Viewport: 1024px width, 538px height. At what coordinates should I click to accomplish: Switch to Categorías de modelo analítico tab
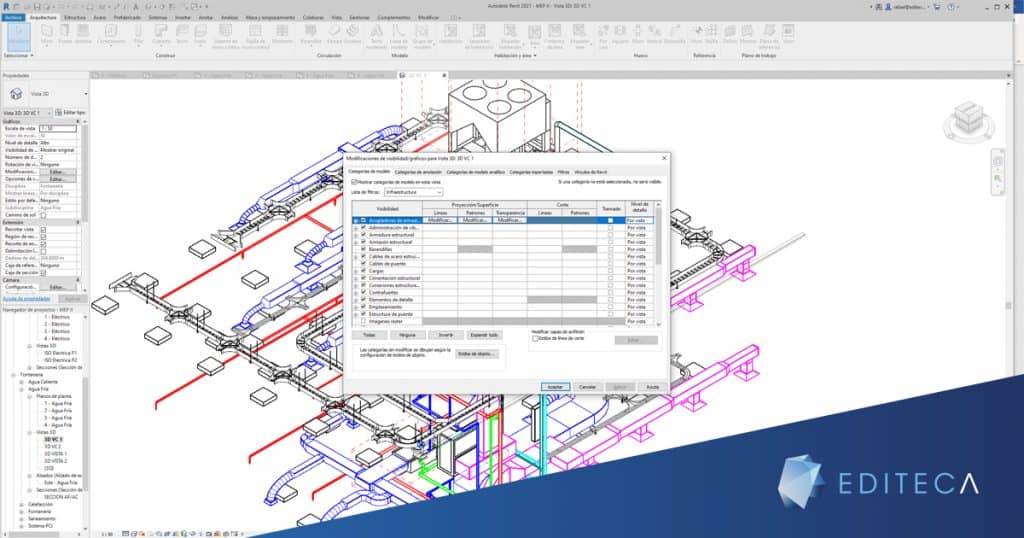point(475,172)
